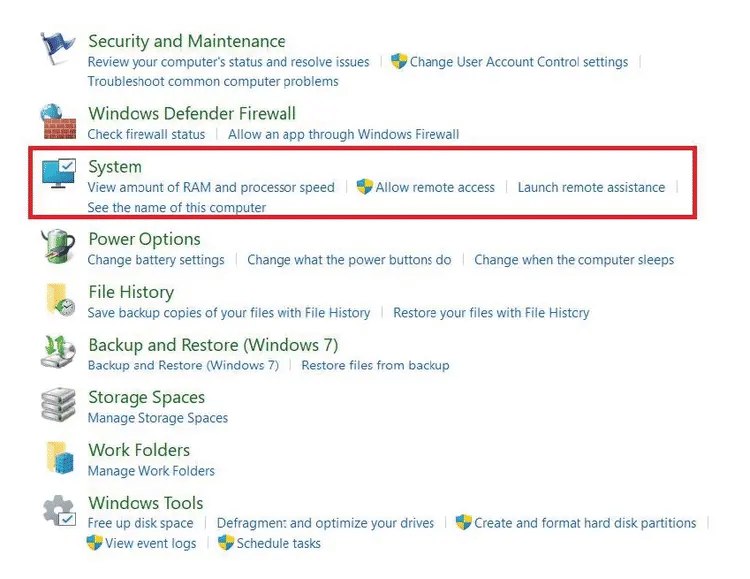Click the Power Options battery icon
This screenshot has height=579, width=750.
pyautogui.click(x=58, y=246)
